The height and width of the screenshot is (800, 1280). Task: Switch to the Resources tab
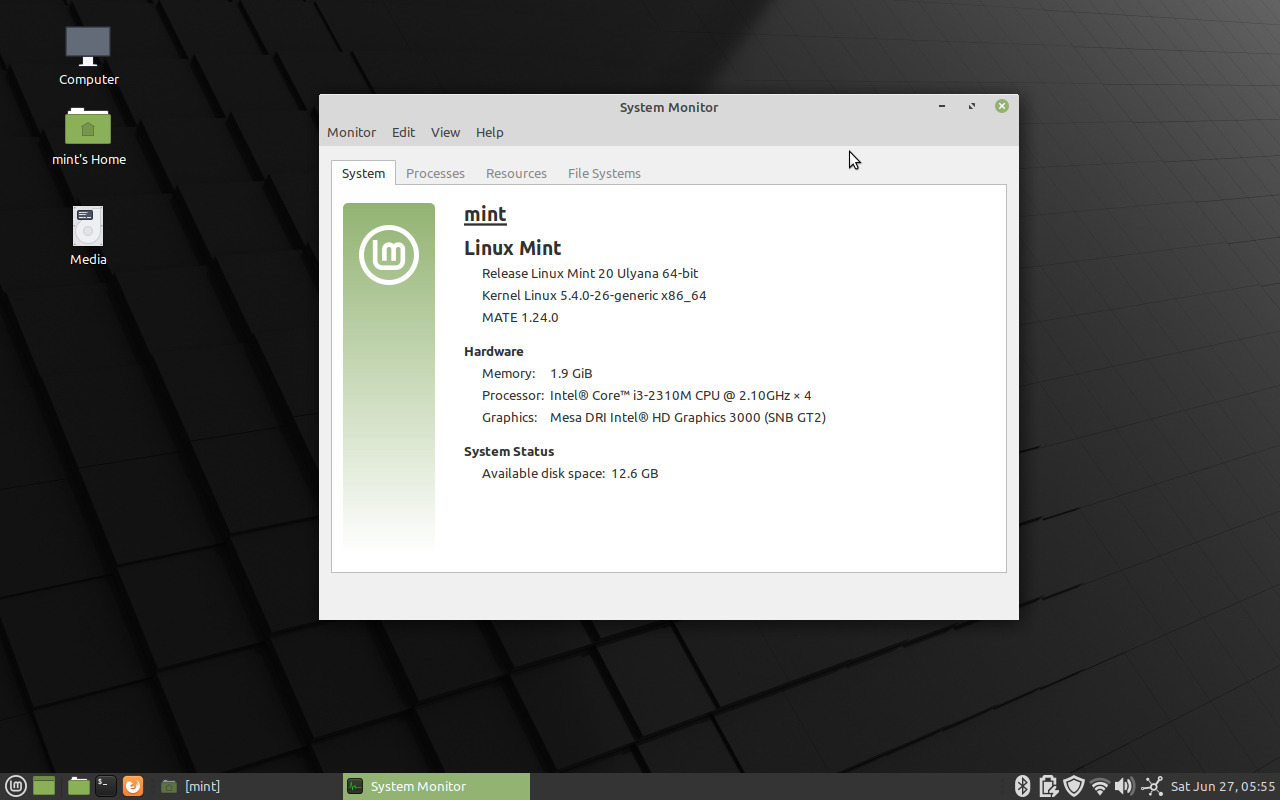coord(516,173)
